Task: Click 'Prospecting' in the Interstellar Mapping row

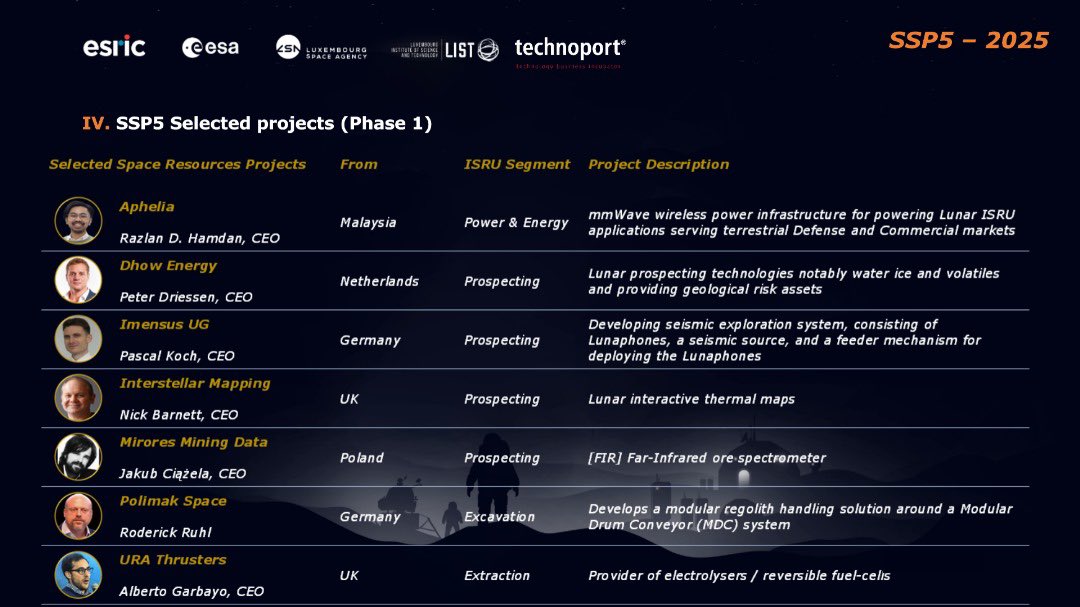Action: pos(501,399)
